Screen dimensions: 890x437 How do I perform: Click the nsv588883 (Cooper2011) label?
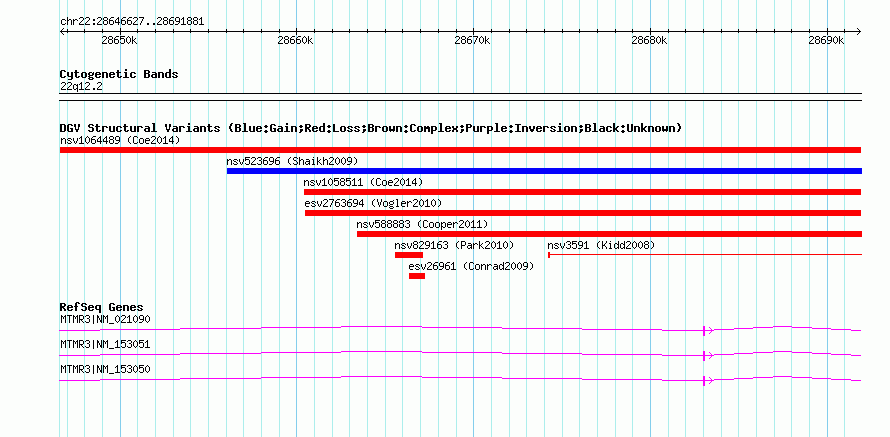pyautogui.click(x=422, y=224)
